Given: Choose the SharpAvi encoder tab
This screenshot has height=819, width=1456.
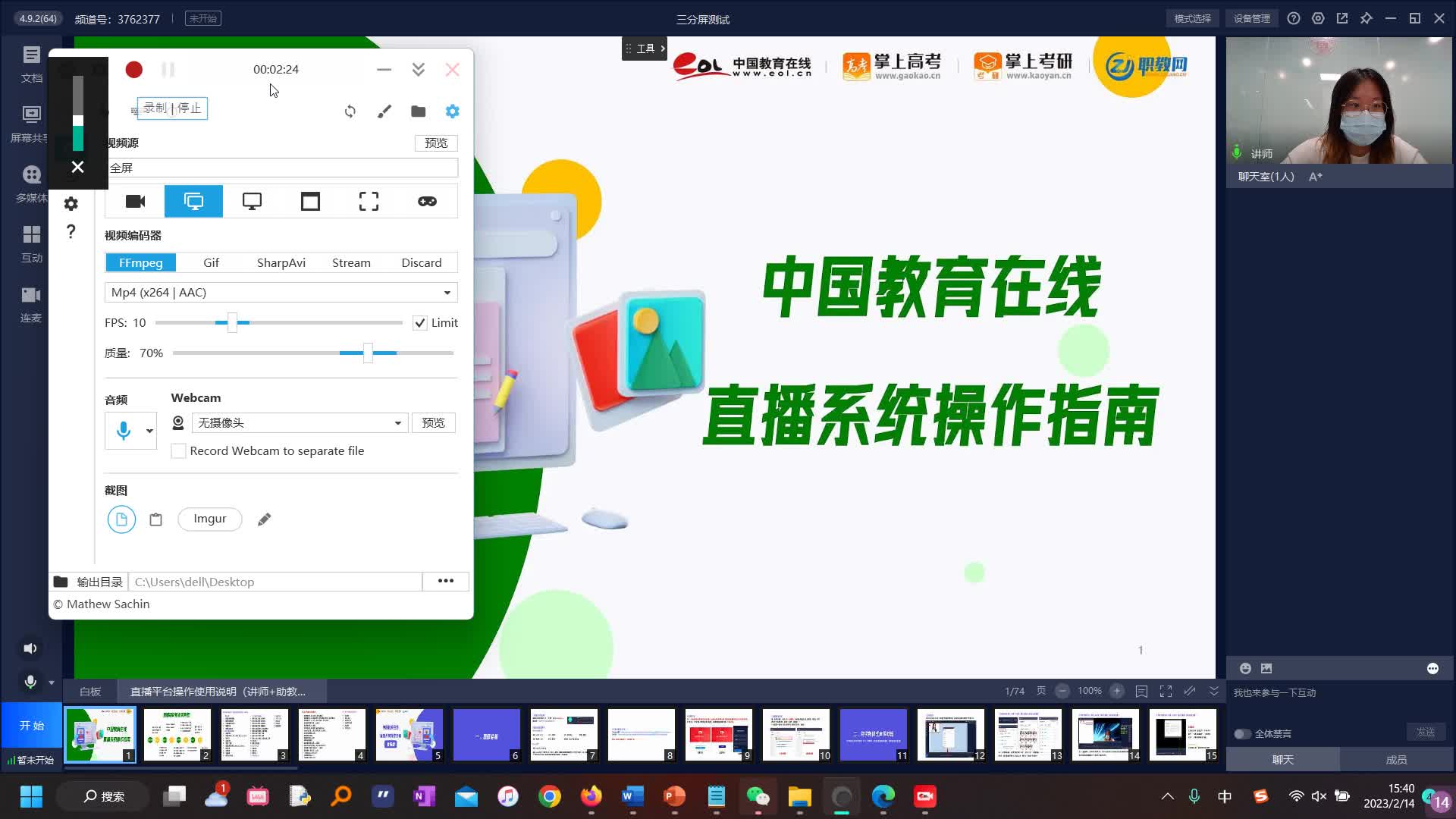Looking at the screenshot, I should [281, 262].
